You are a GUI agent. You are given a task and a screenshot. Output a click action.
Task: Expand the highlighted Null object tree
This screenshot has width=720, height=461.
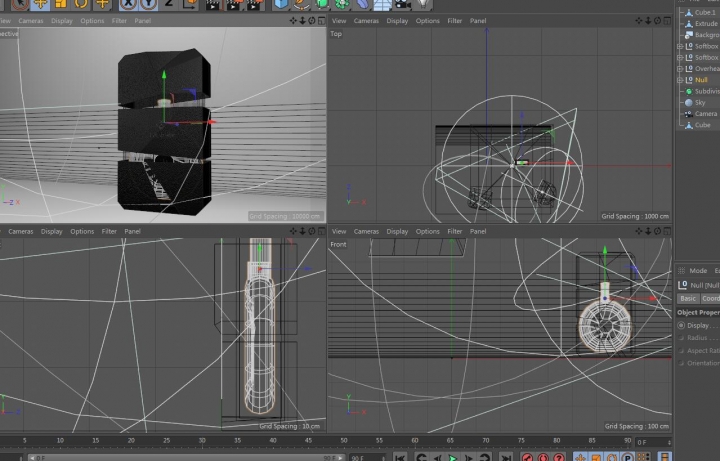tap(680, 80)
